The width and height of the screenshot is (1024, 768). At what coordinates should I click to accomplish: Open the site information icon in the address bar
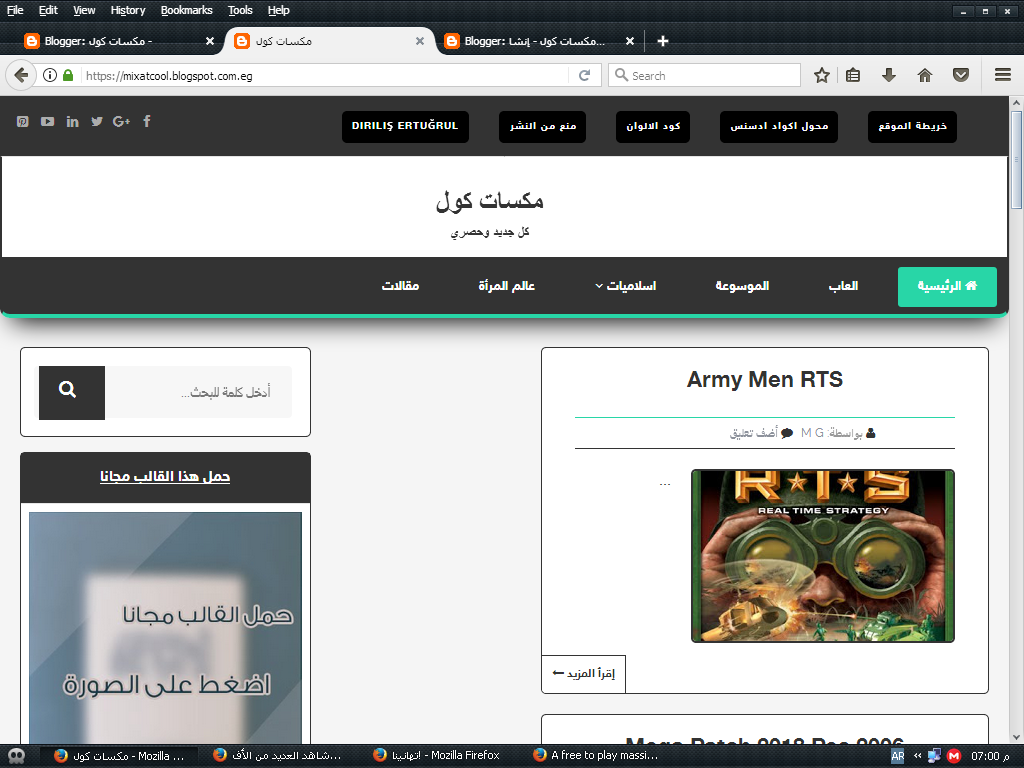pyautogui.click(x=50, y=75)
